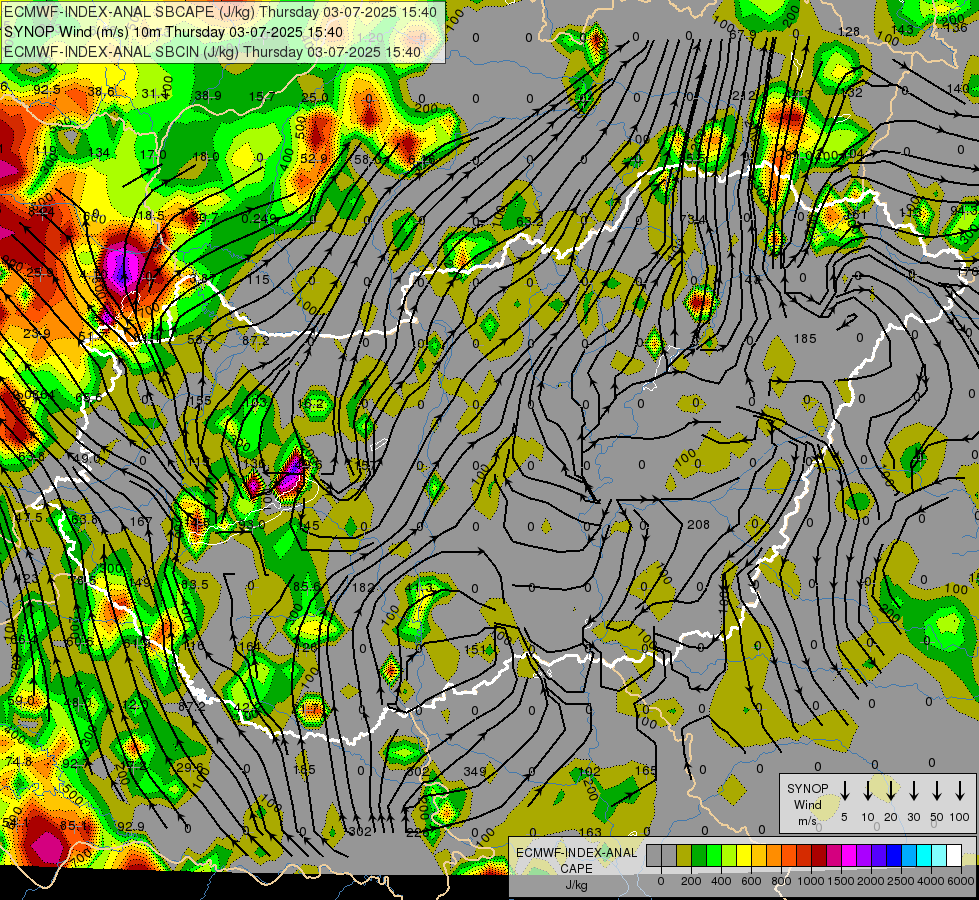Click the 400 tick label on CAPE legend

721,881
